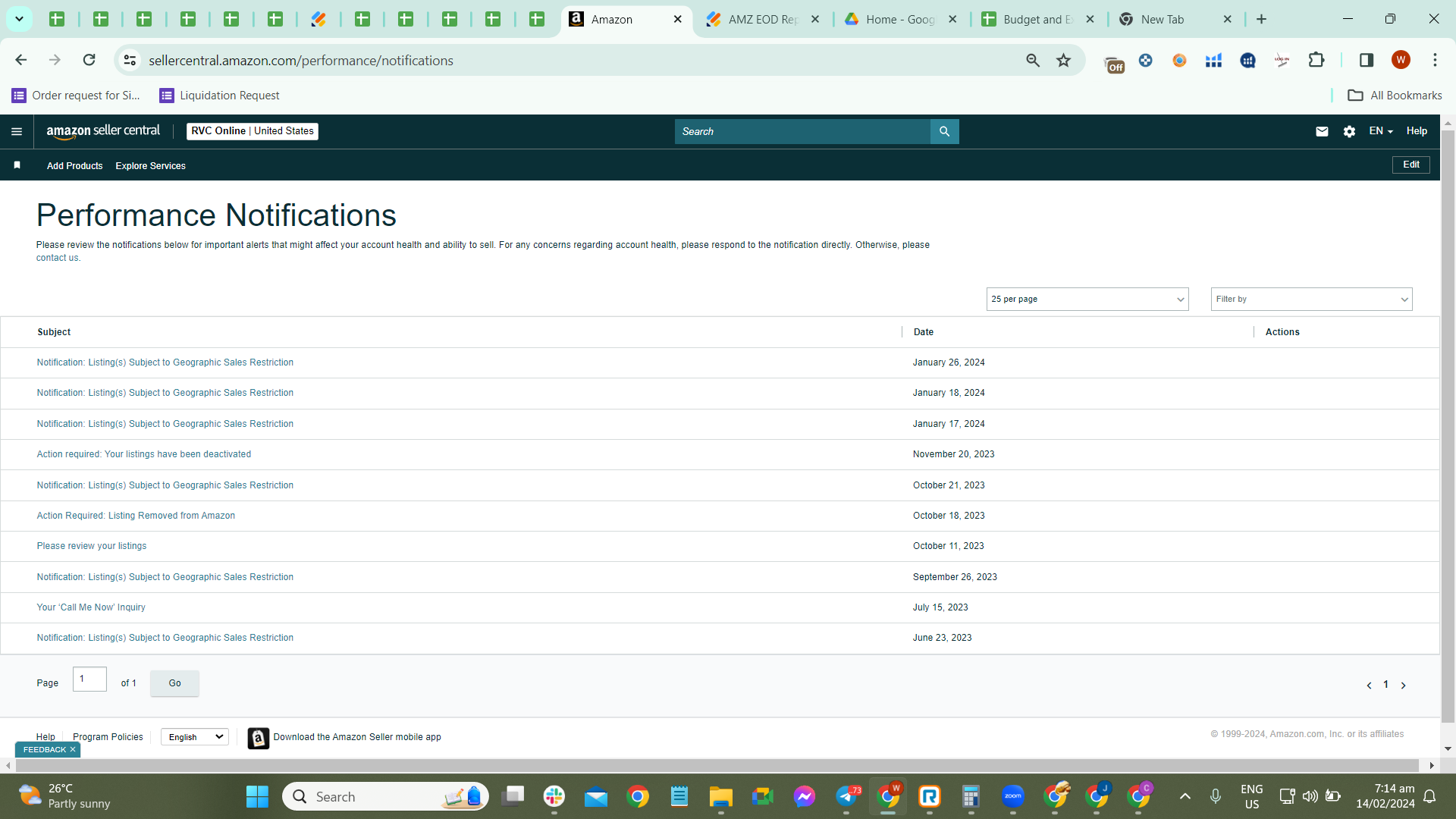Click the Seller Central search field
Screen dimensions: 1456x819
(802, 131)
